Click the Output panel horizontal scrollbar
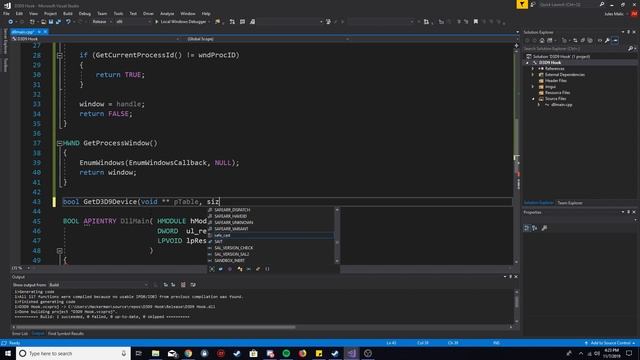 tap(155, 327)
